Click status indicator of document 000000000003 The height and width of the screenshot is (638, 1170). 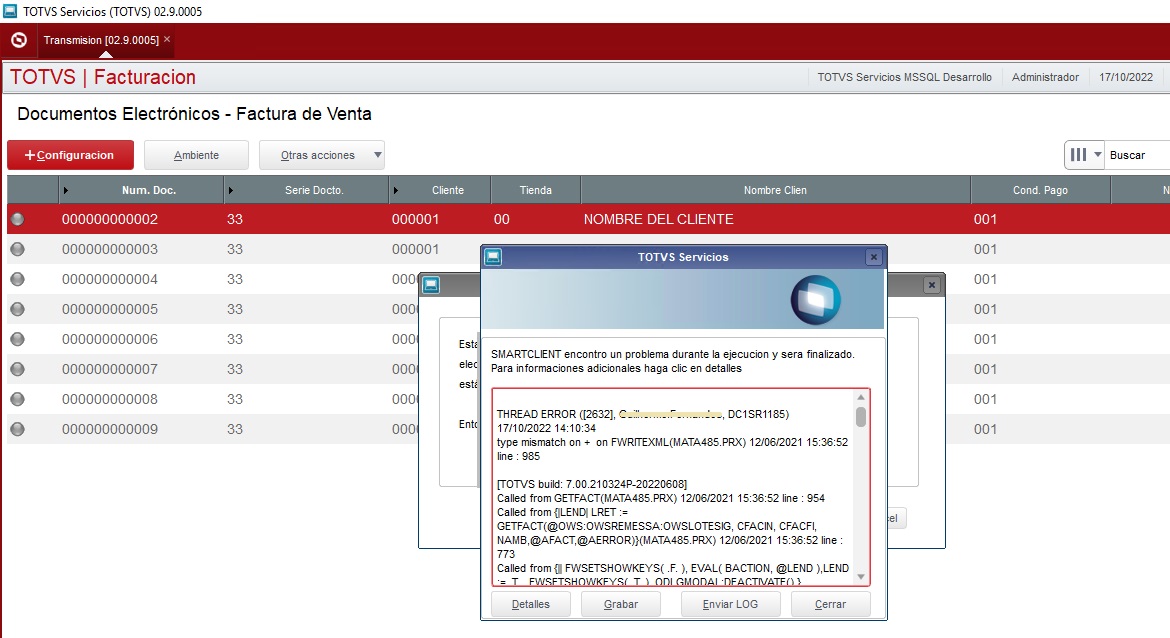click(x=17, y=249)
